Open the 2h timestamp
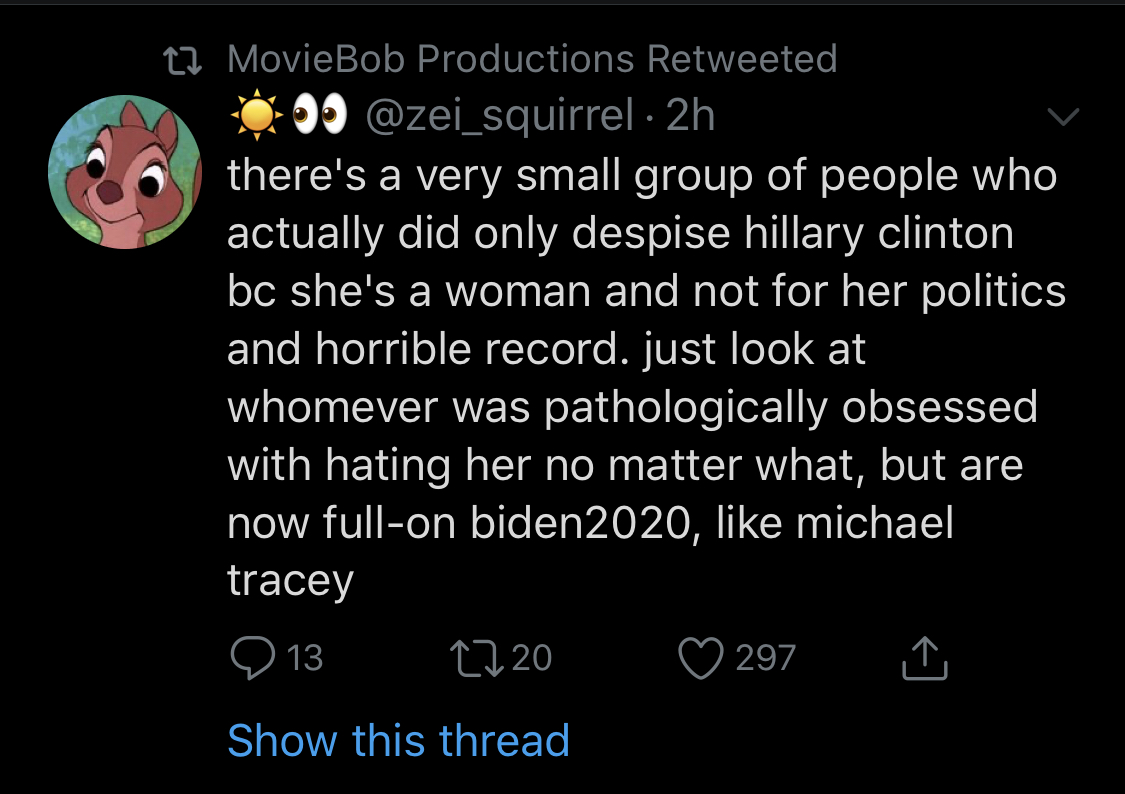 click(690, 115)
